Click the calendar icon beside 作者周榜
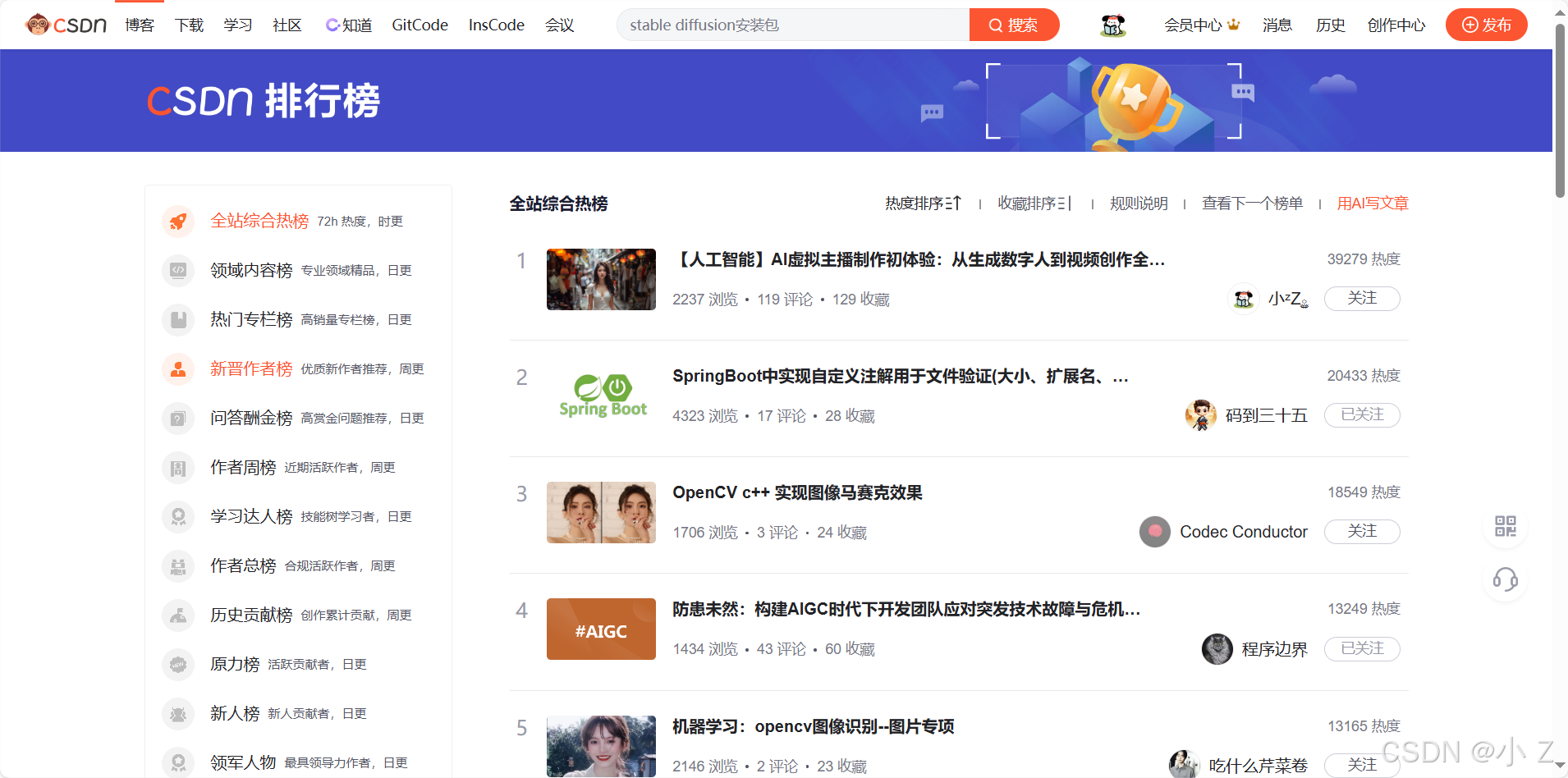This screenshot has height=778, width=1568. coord(178,467)
